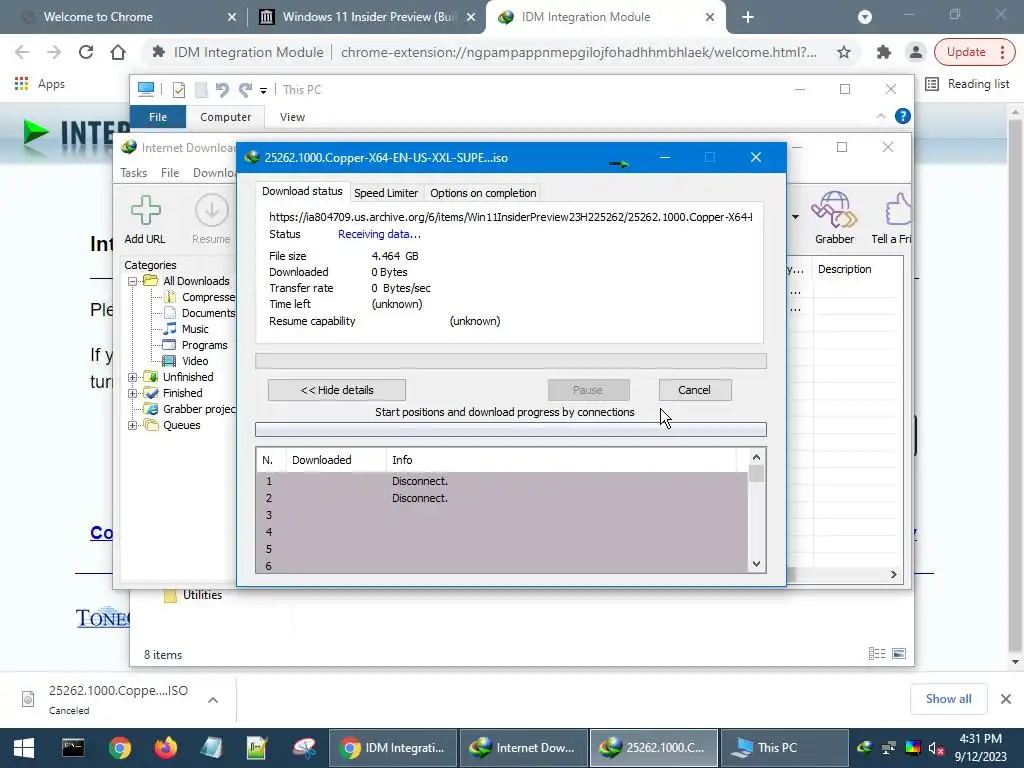Screen dimensions: 1024x768
Task: Click the properties checkmark icon in This PC toolbar
Action: pyautogui.click(x=178, y=89)
